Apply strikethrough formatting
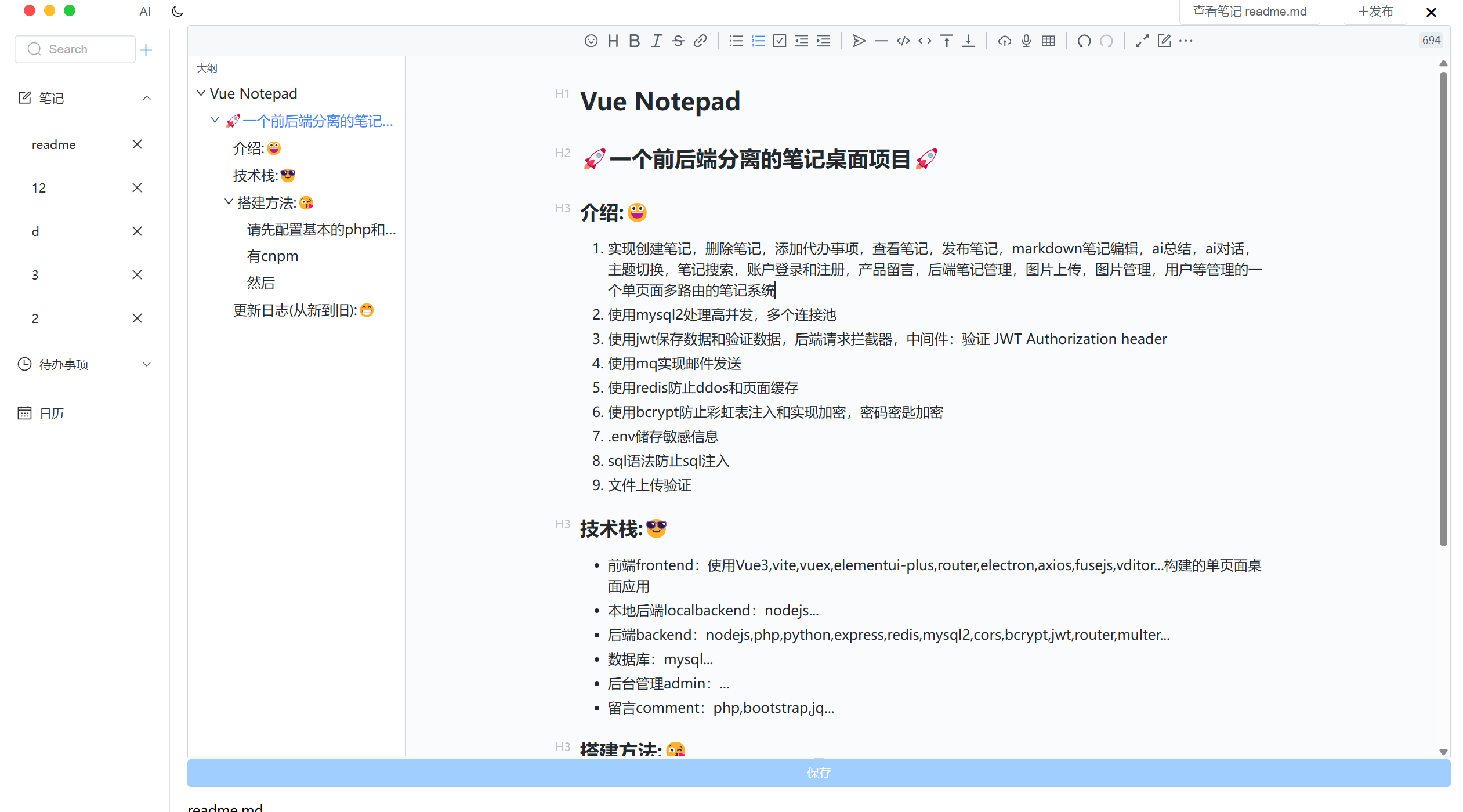Image resolution: width=1463 pixels, height=812 pixels. (x=678, y=41)
